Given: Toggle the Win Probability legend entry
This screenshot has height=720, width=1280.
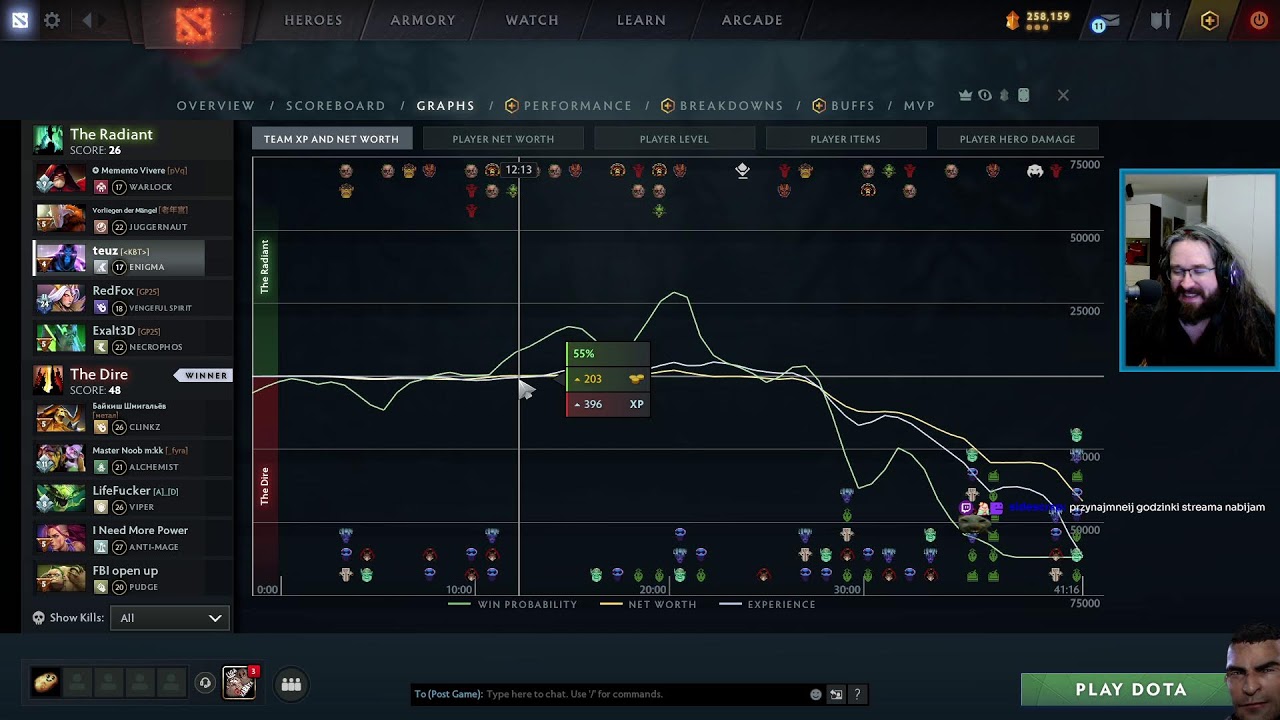Looking at the screenshot, I should pos(513,604).
